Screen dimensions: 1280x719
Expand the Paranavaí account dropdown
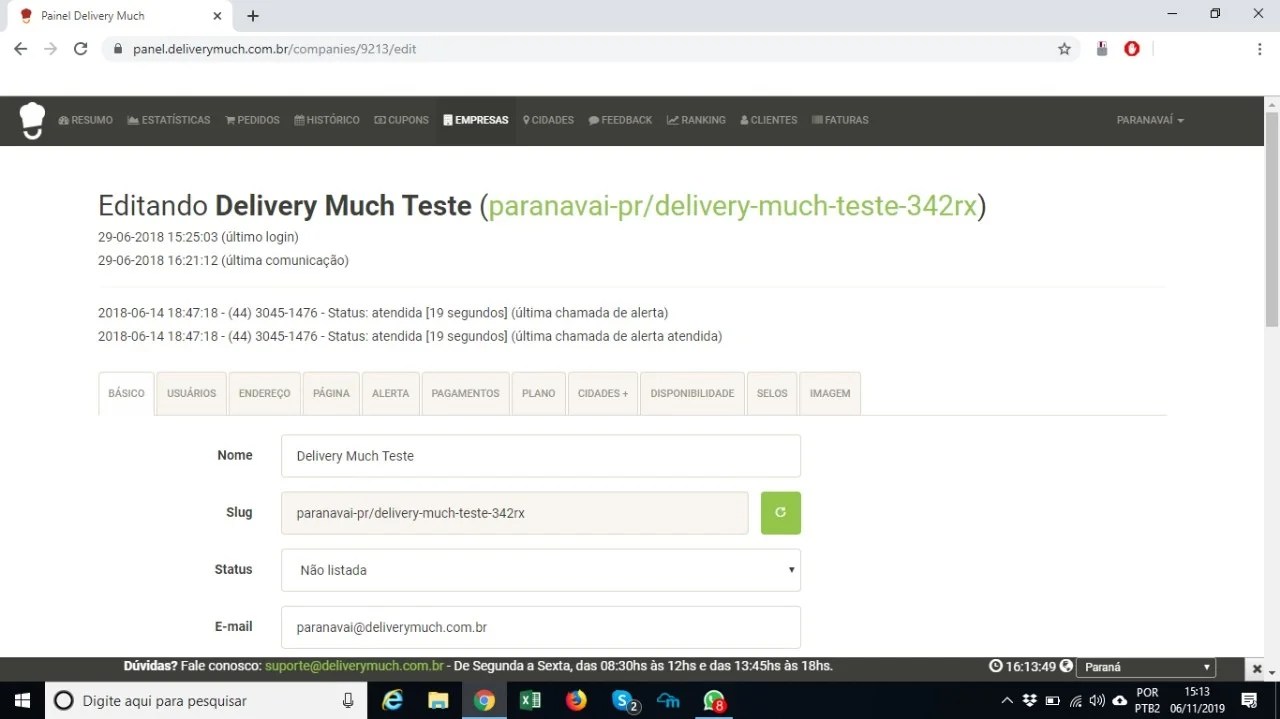point(1150,120)
